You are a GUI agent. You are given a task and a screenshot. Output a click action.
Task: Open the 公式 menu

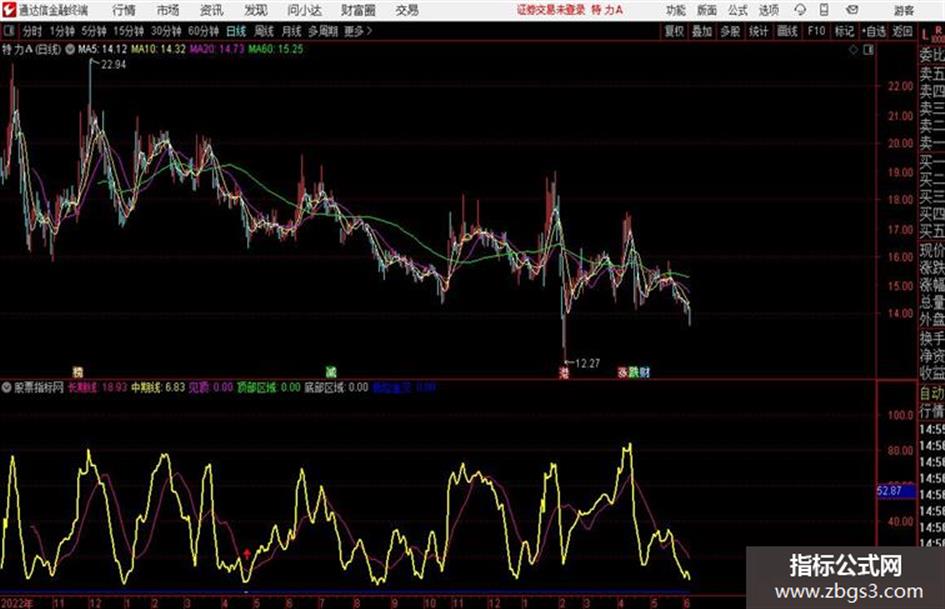point(737,10)
